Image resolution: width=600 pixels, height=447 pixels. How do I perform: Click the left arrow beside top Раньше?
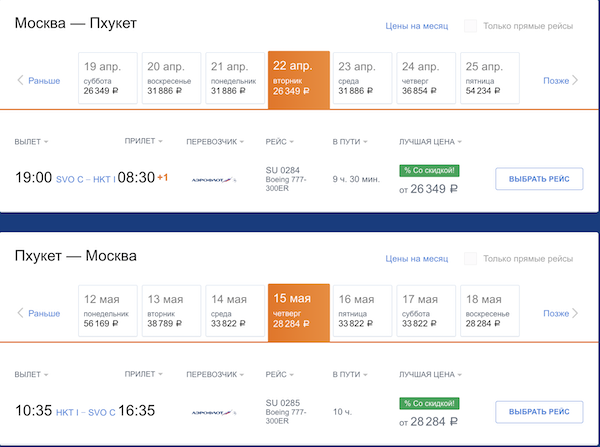[x=20, y=81]
